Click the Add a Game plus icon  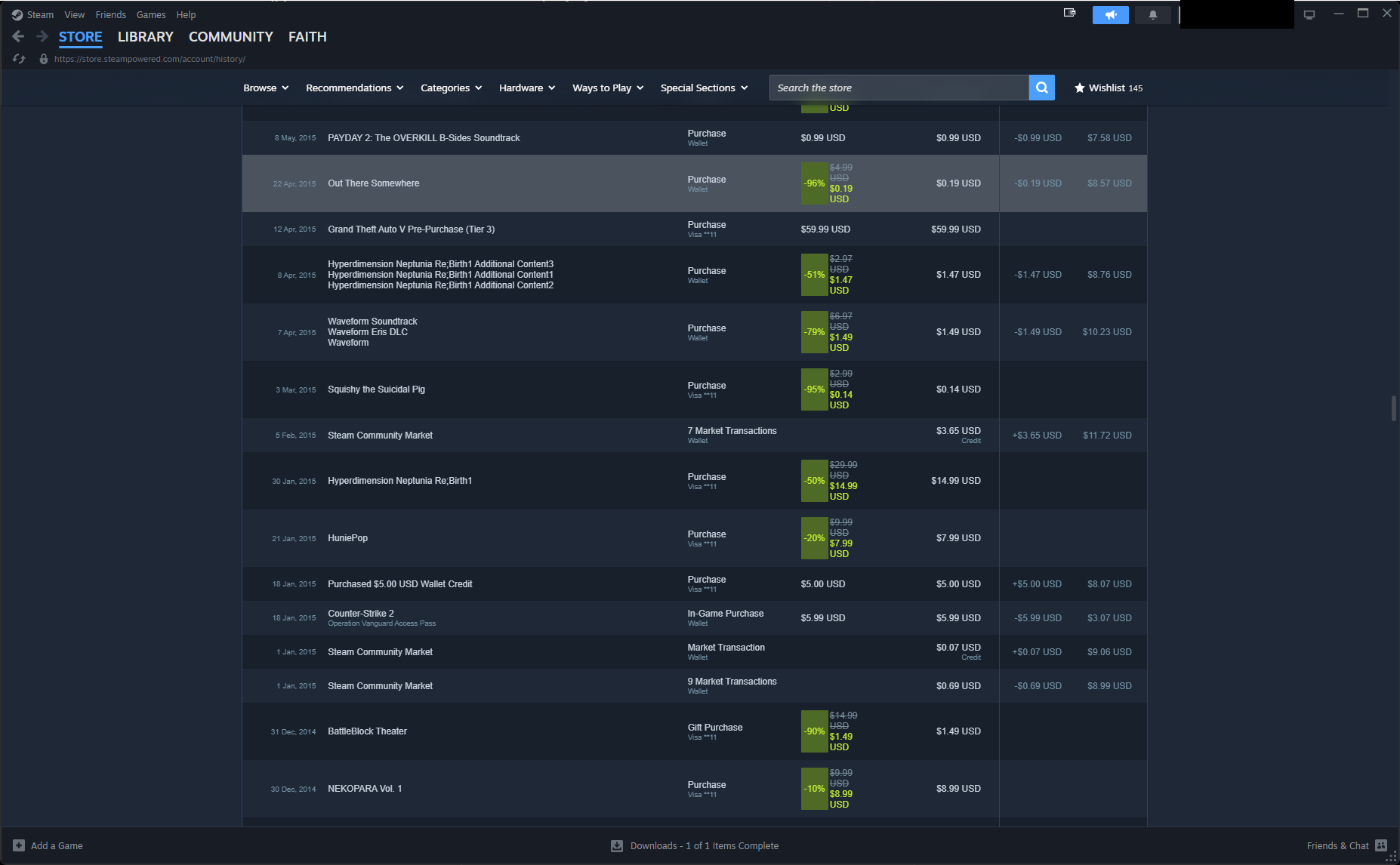pyautogui.click(x=19, y=845)
